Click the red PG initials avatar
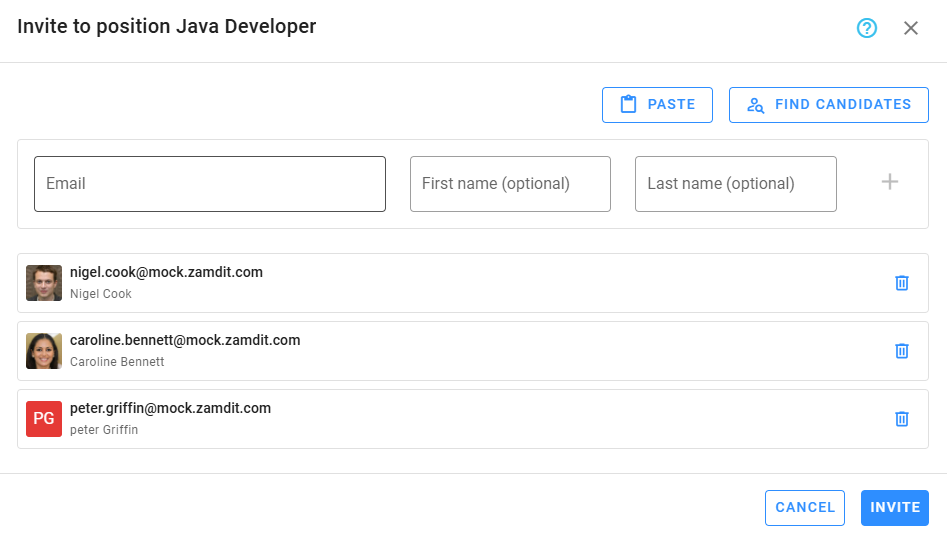 [44, 419]
